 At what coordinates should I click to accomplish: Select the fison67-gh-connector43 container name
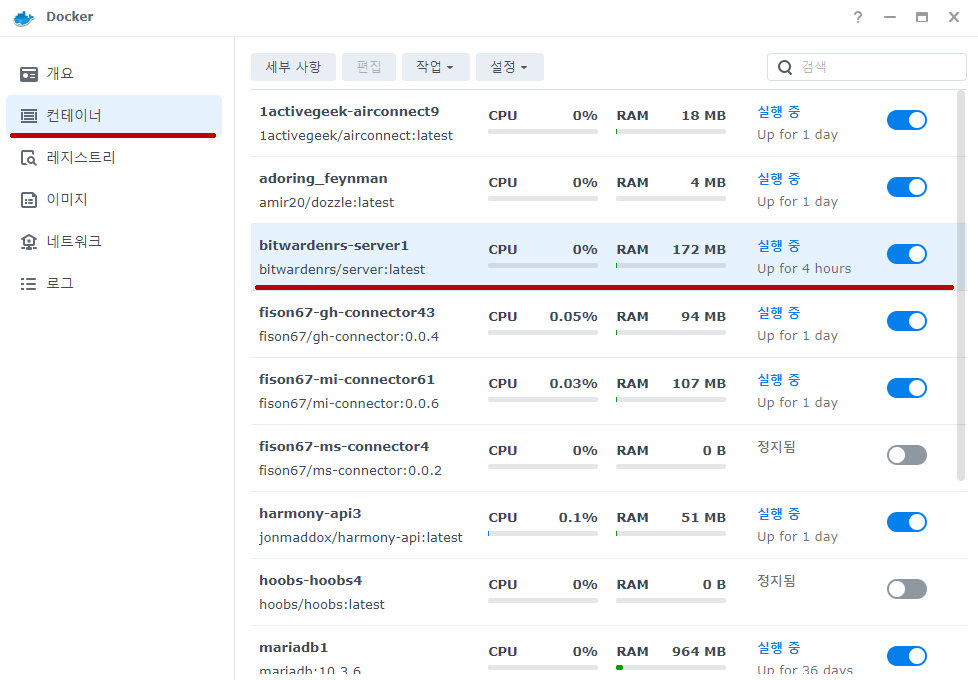pos(347,313)
